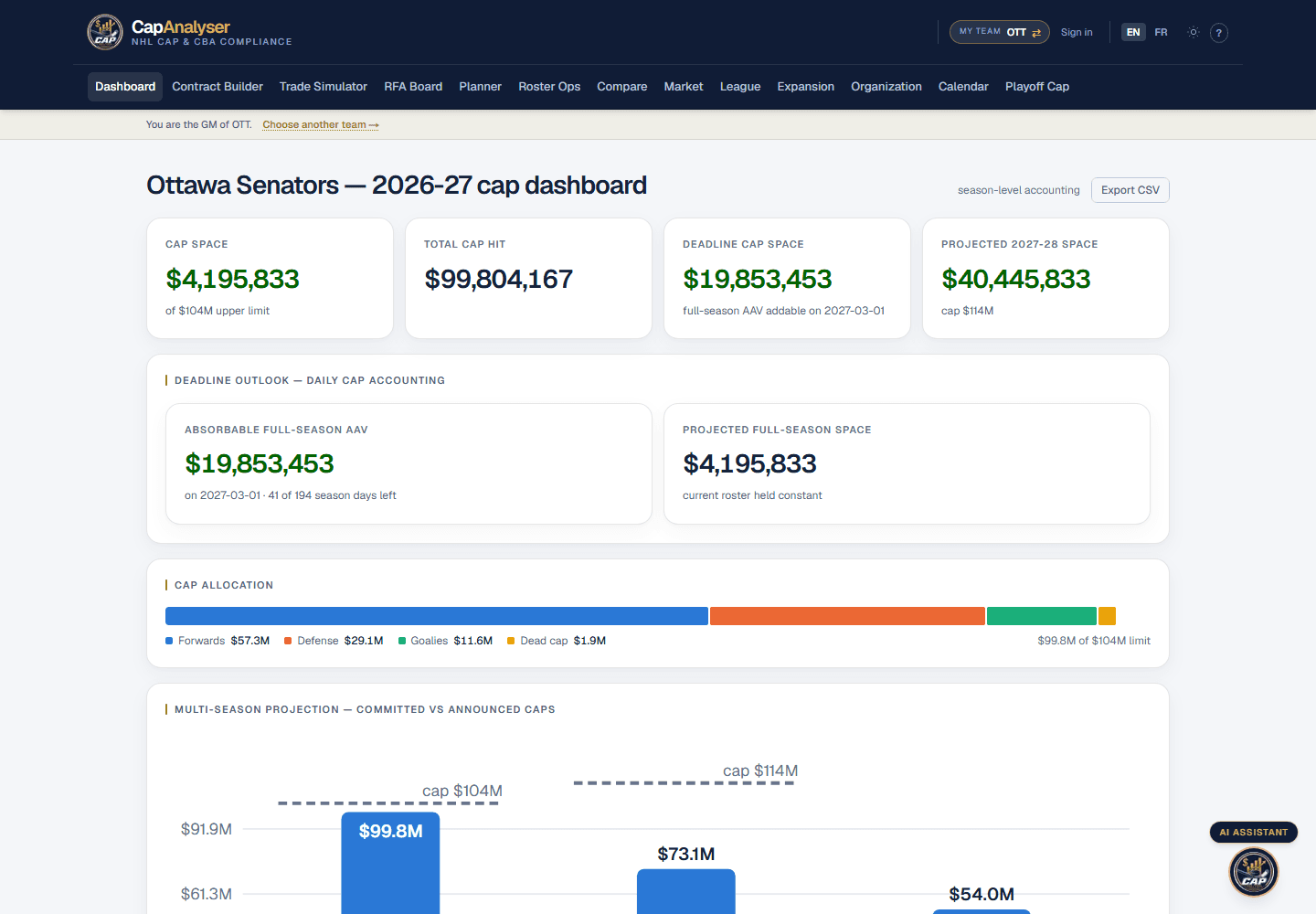Image resolution: width=1316 pixels, height=914 pixels.
Task: Go to the Roster Ops tab
Action: [549, 87]
